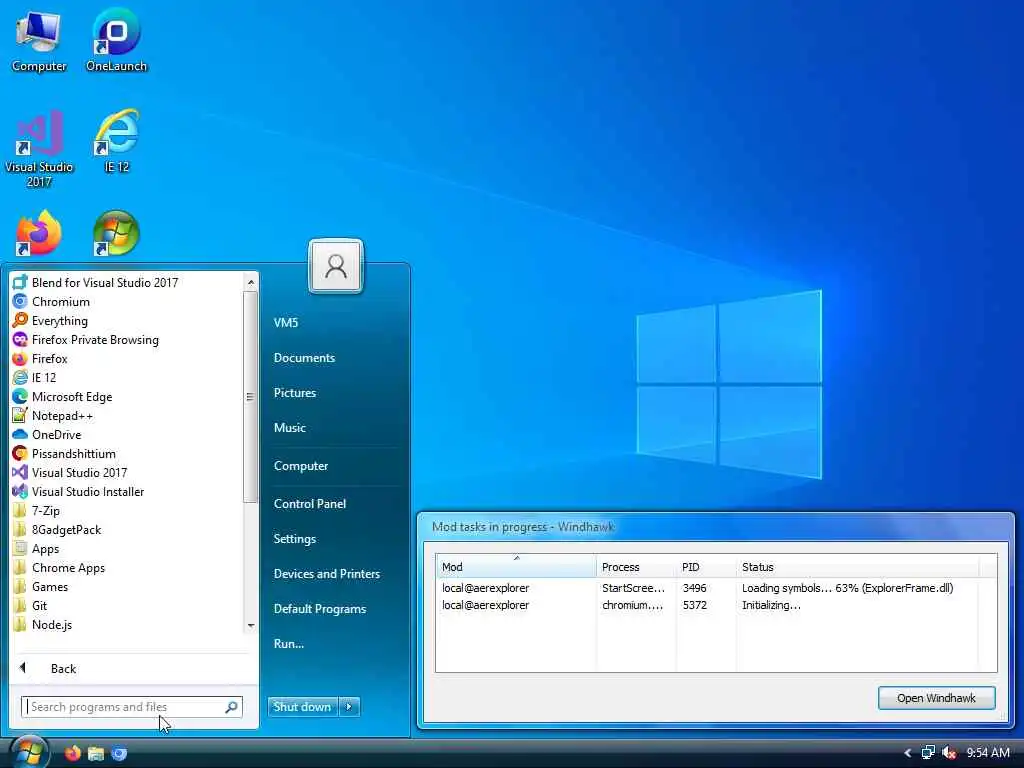Viewport: 1024px width, 768px height.
Task: Open the IE 12 desktop shortcut
Action: point(117,141)
